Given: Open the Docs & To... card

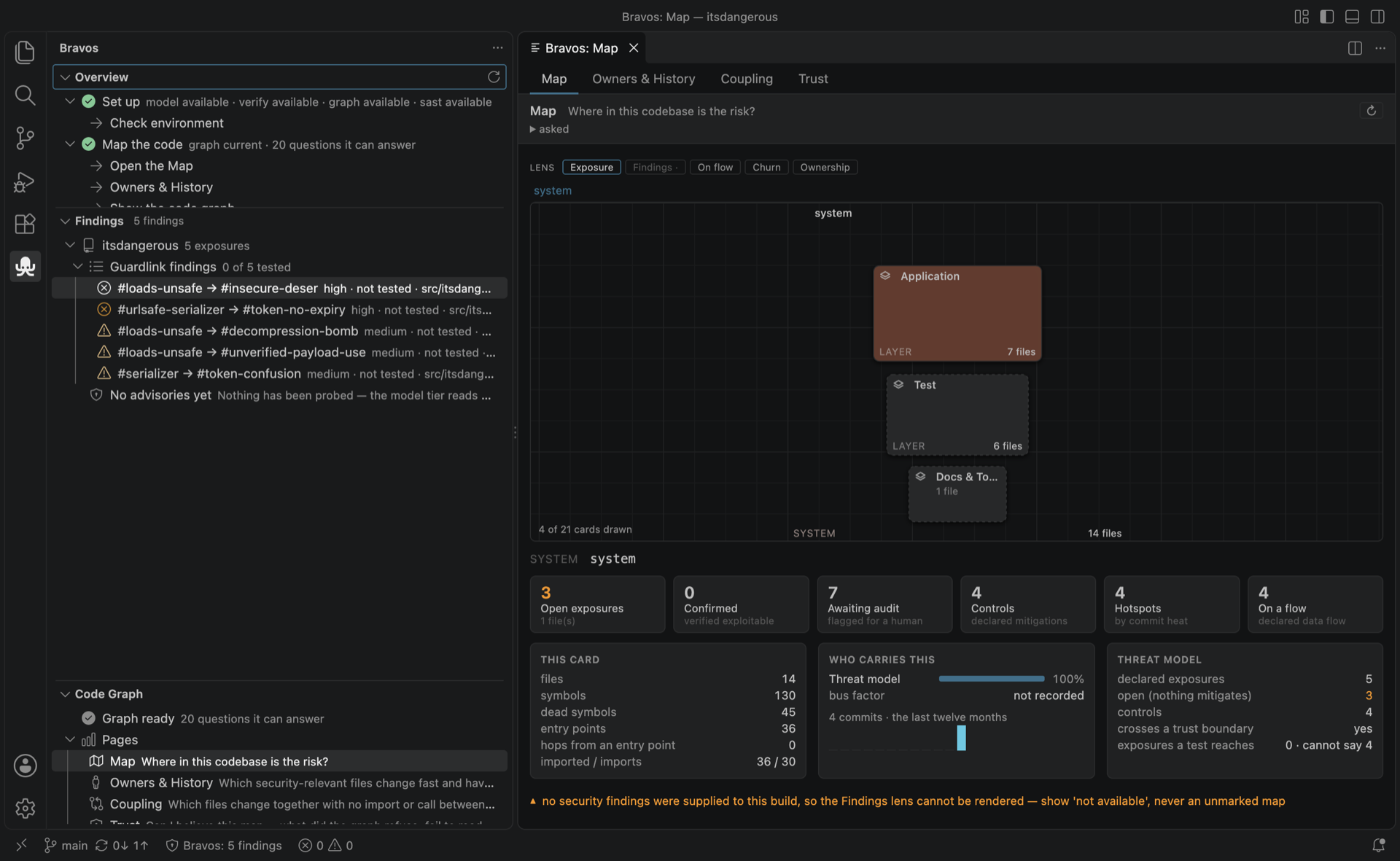Looking at the screenshot, I should pyautogui.click(x=957, y=494).
